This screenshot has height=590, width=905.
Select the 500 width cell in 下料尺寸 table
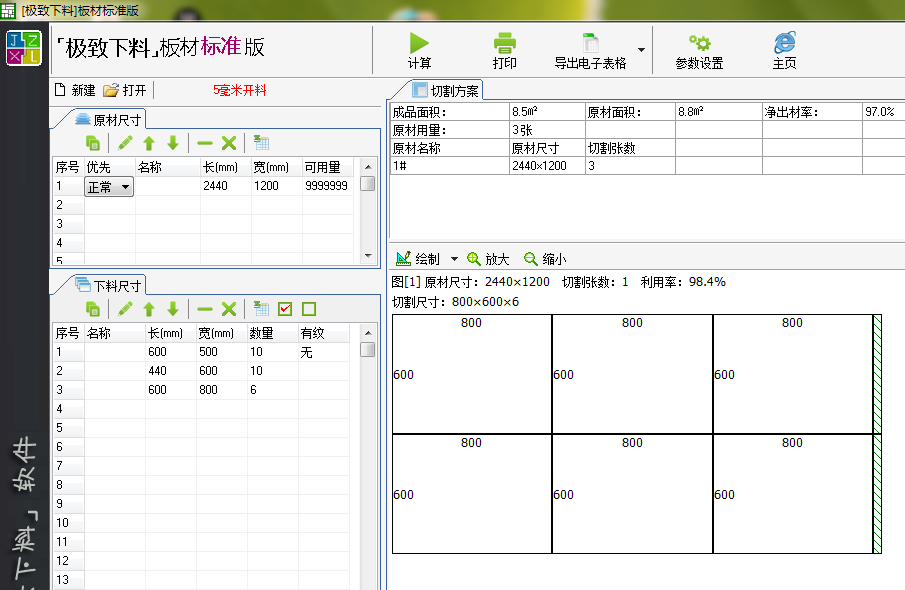222,352
